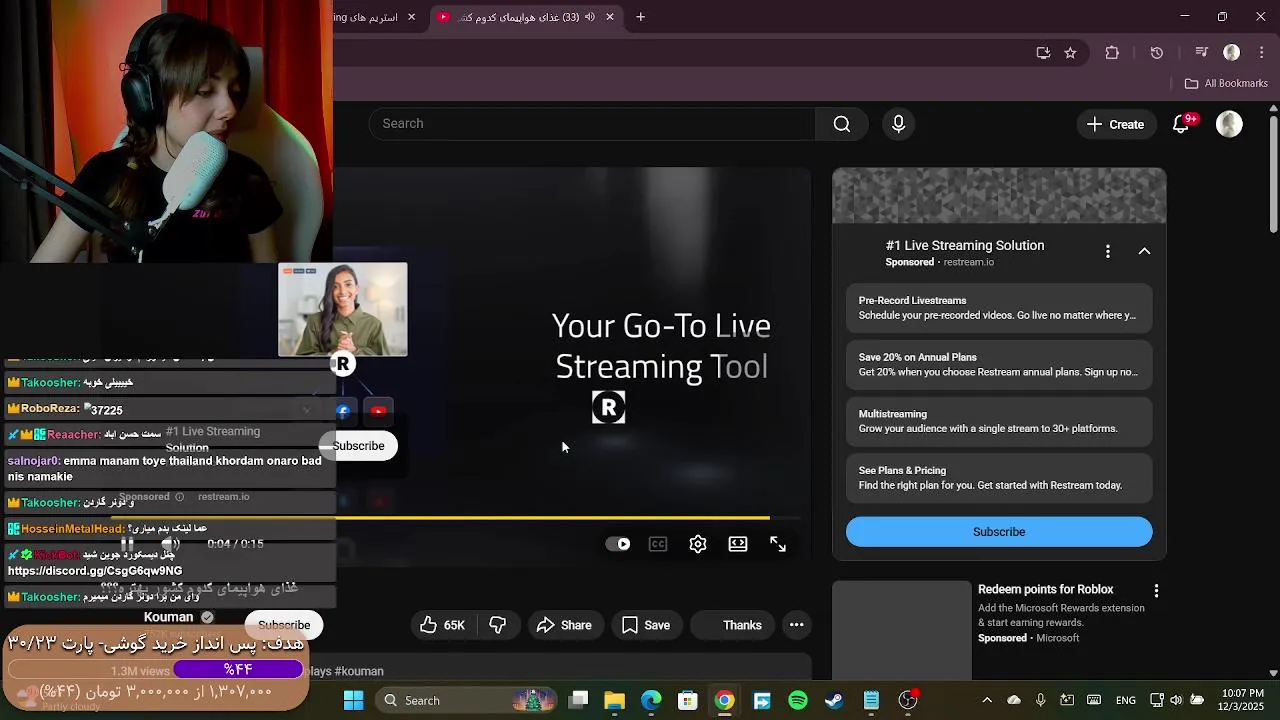Open ad options menu for Restream
1280x720 pixels.
tap(1107, 251)
